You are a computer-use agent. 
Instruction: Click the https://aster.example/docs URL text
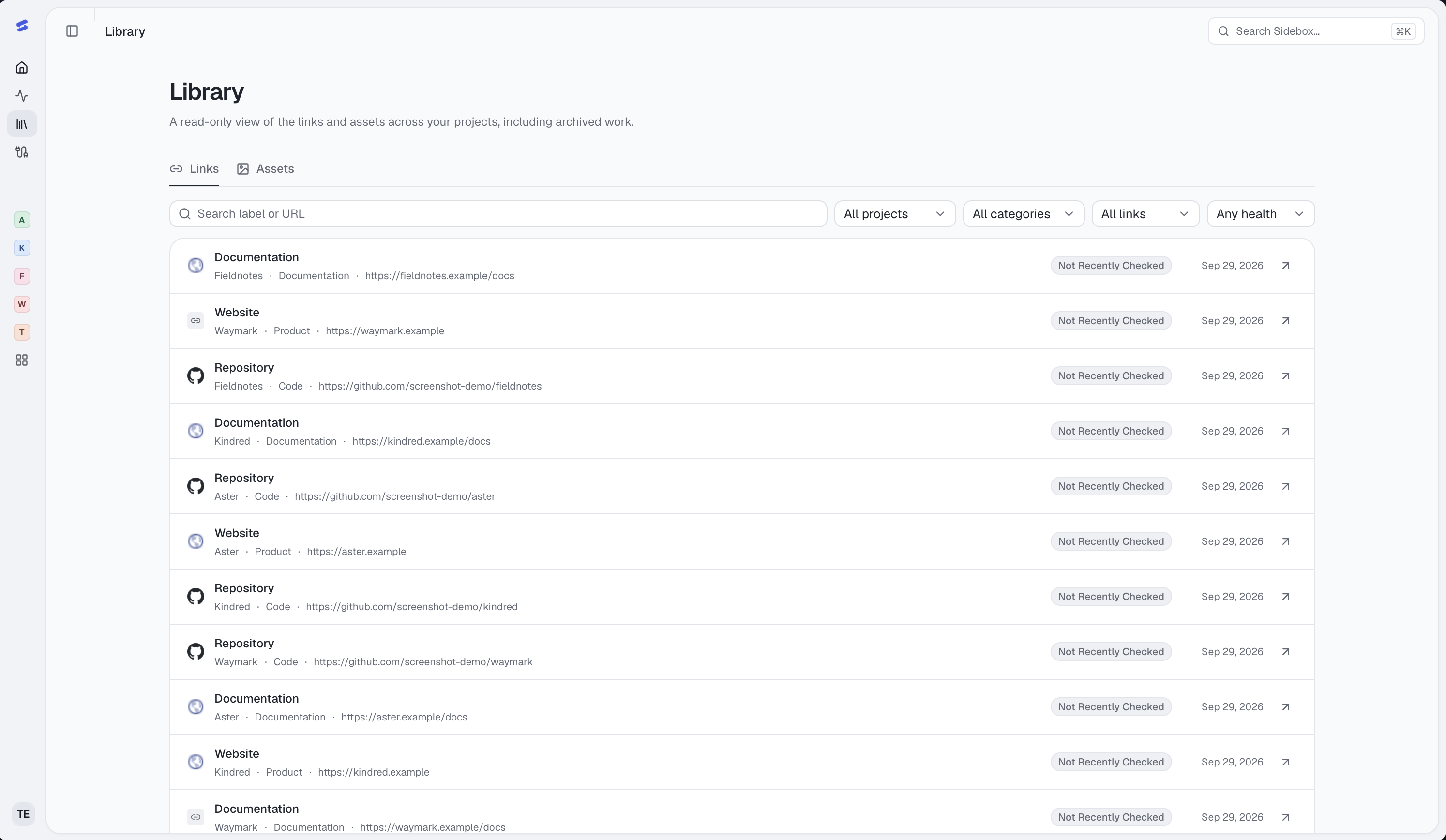[x=404, y=717]
